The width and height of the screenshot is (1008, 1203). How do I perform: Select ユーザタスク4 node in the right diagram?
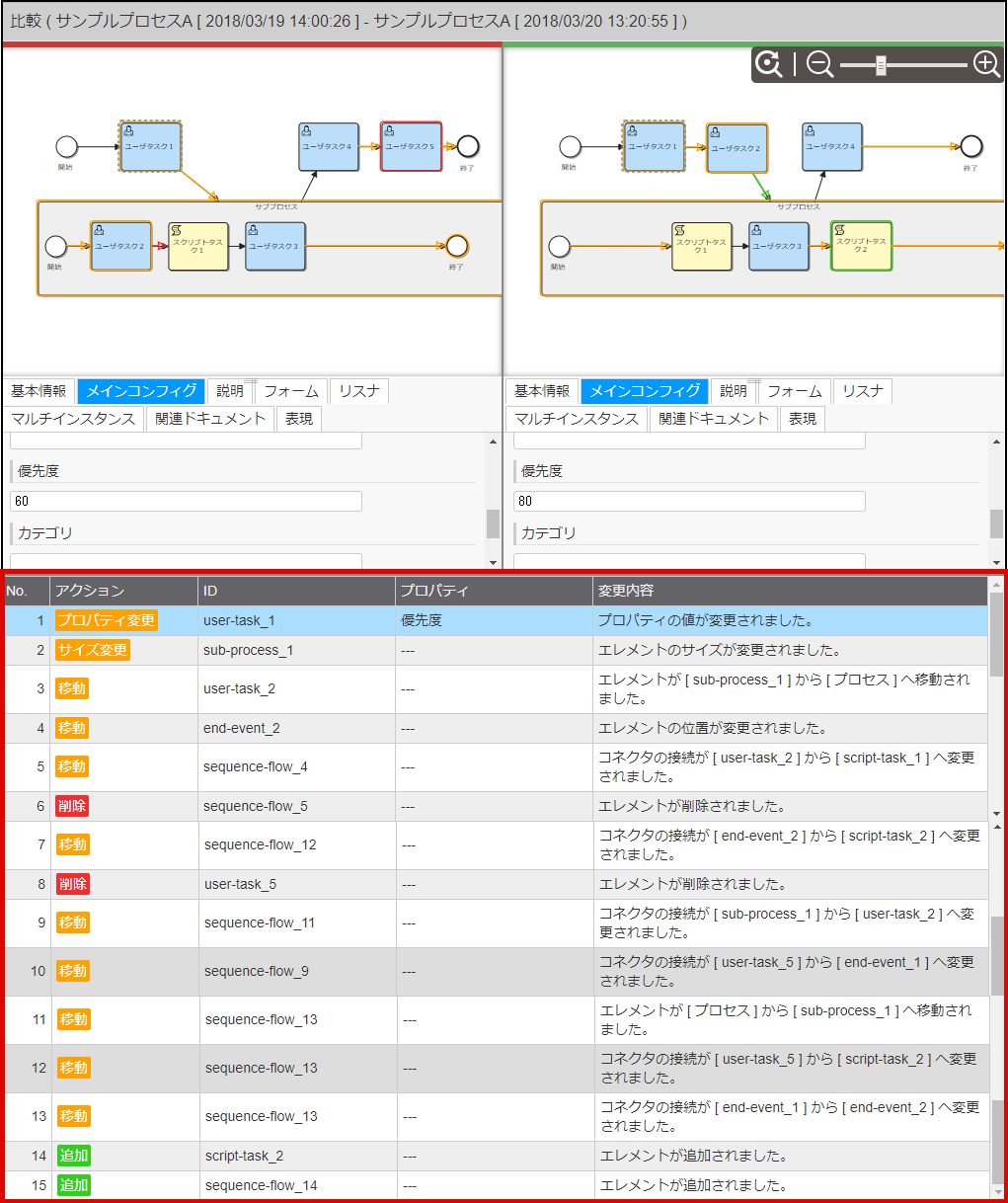(x=832, y=146)
